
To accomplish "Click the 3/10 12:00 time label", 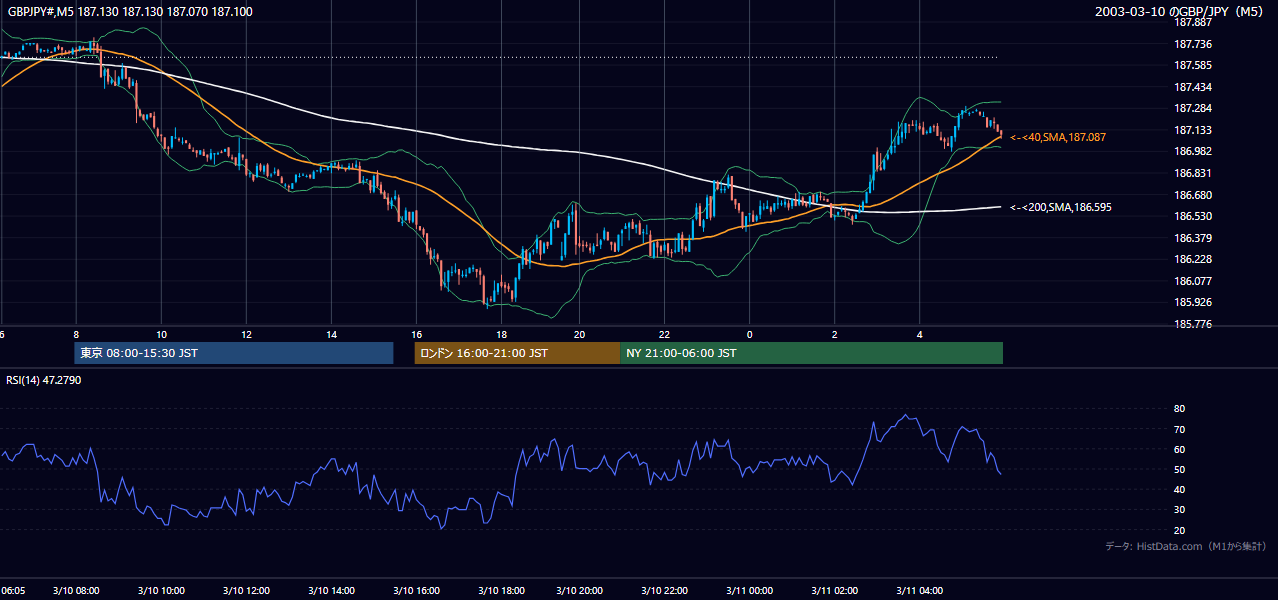I will tap(246, 591).
